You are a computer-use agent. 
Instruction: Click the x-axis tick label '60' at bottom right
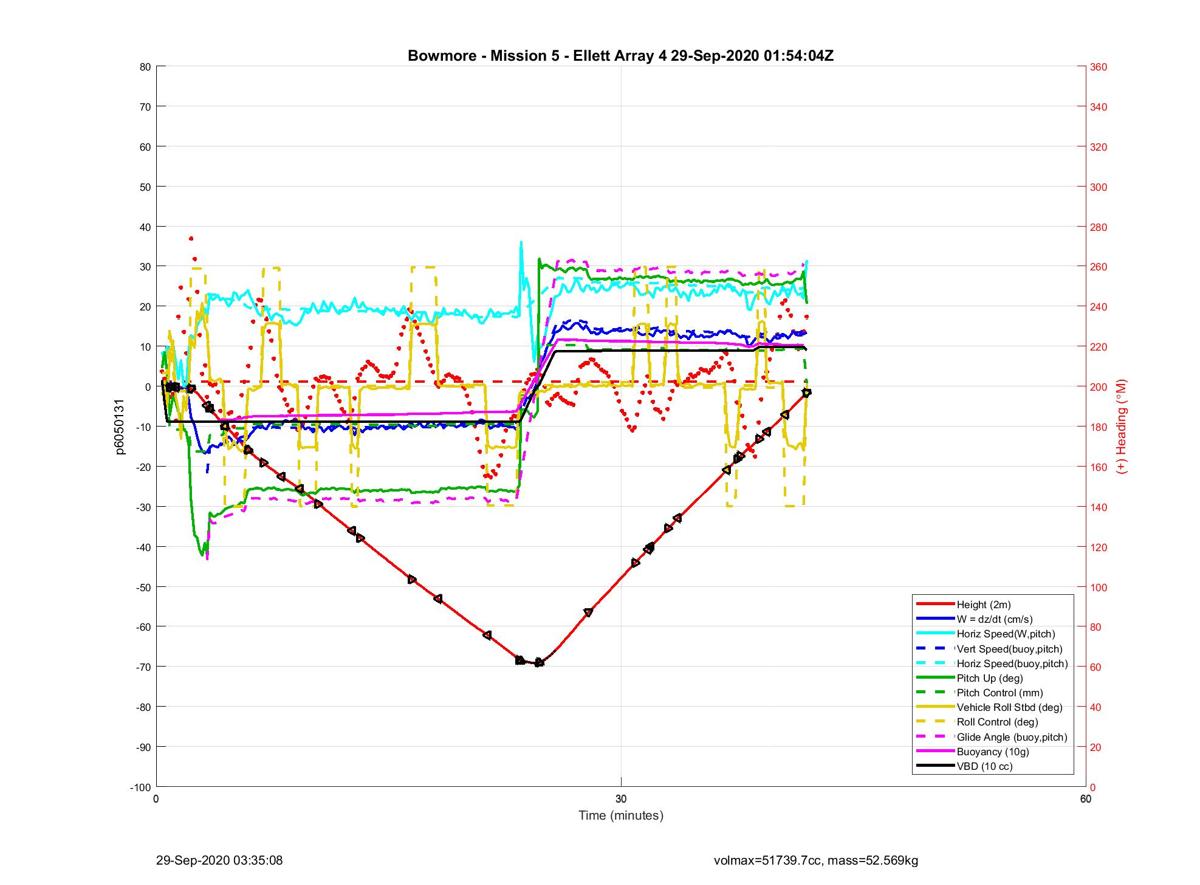(x=1085, y=799)
